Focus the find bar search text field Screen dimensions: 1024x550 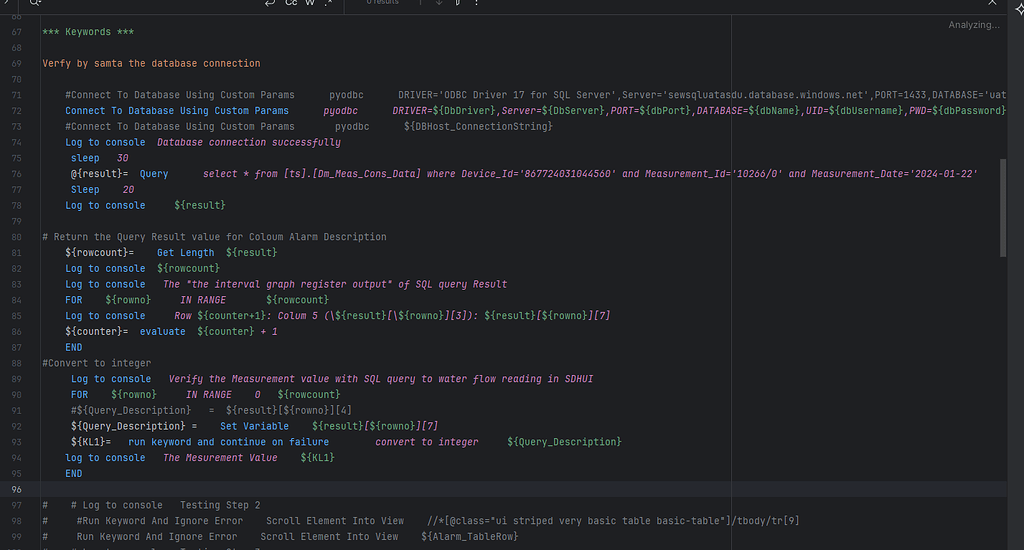point(150,3)
